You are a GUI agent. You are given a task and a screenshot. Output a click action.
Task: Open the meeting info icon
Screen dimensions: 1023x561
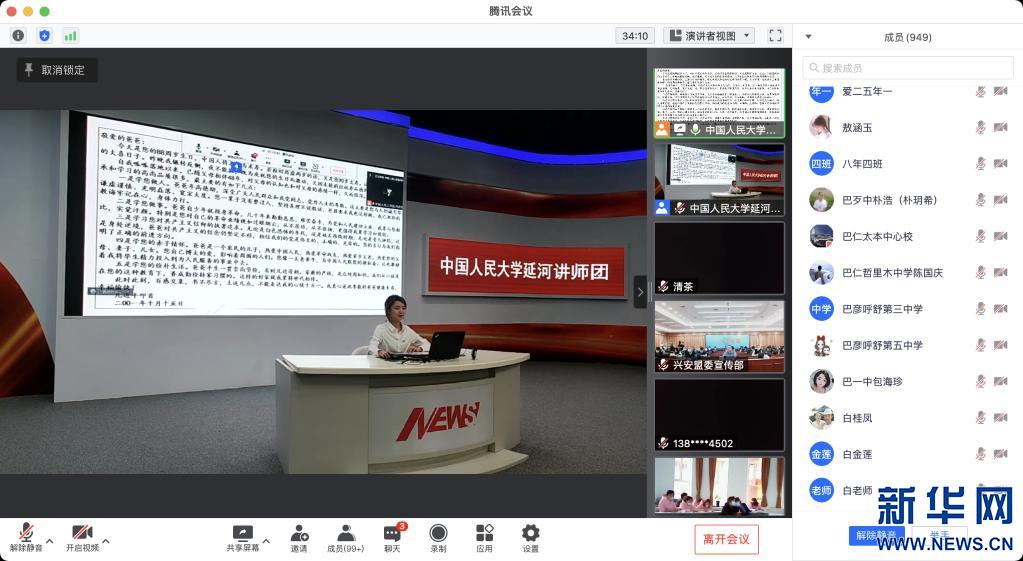[18, 36]
